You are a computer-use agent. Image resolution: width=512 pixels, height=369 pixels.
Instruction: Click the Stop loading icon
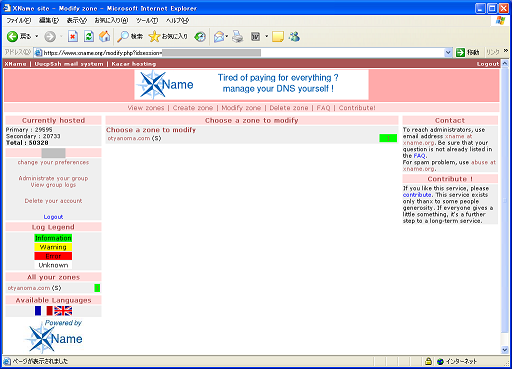73,36
